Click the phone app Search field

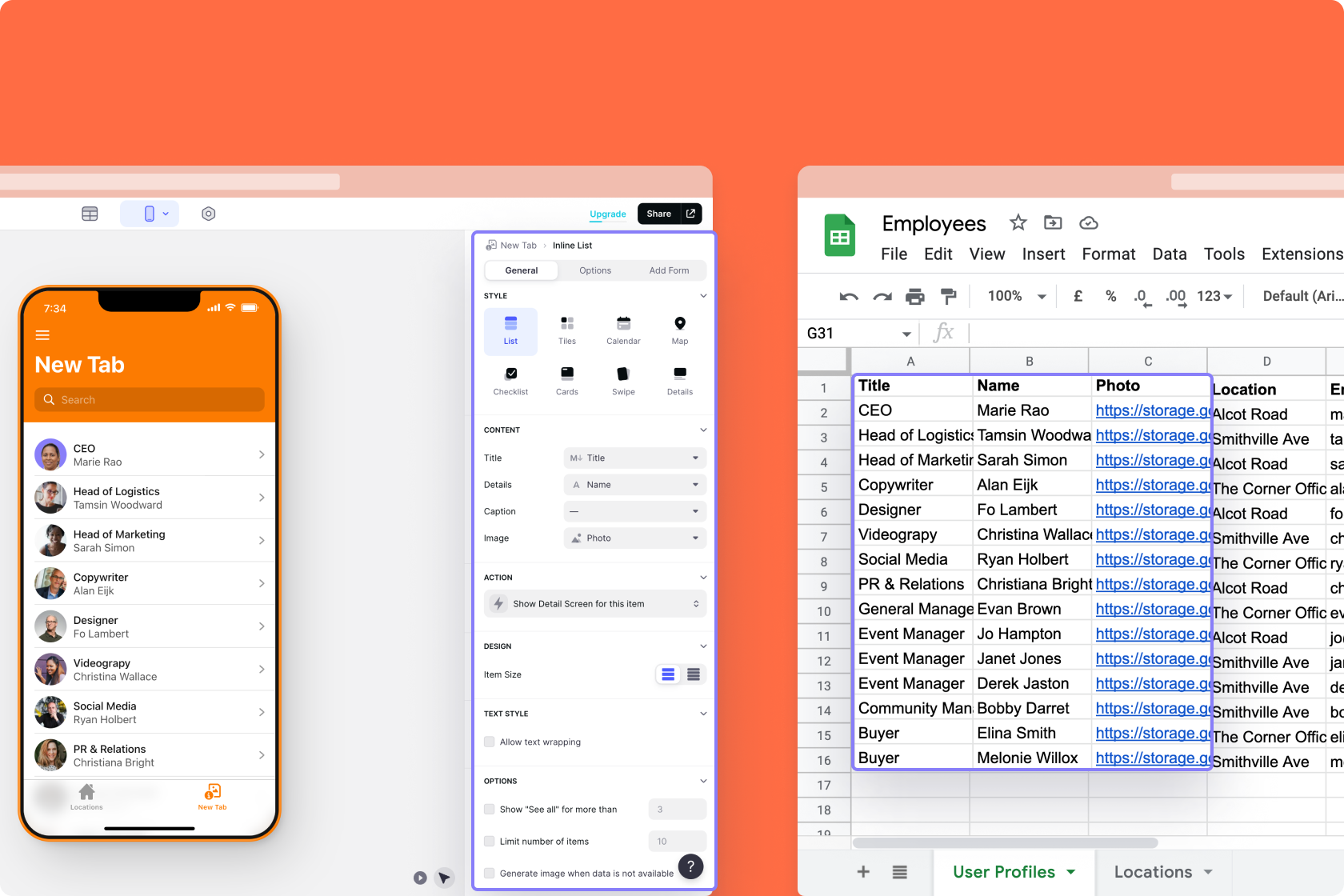pos(150,400)
